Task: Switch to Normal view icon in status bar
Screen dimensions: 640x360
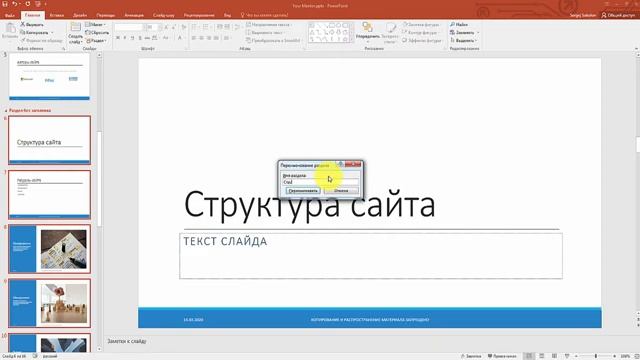Action: coord(529,356)
